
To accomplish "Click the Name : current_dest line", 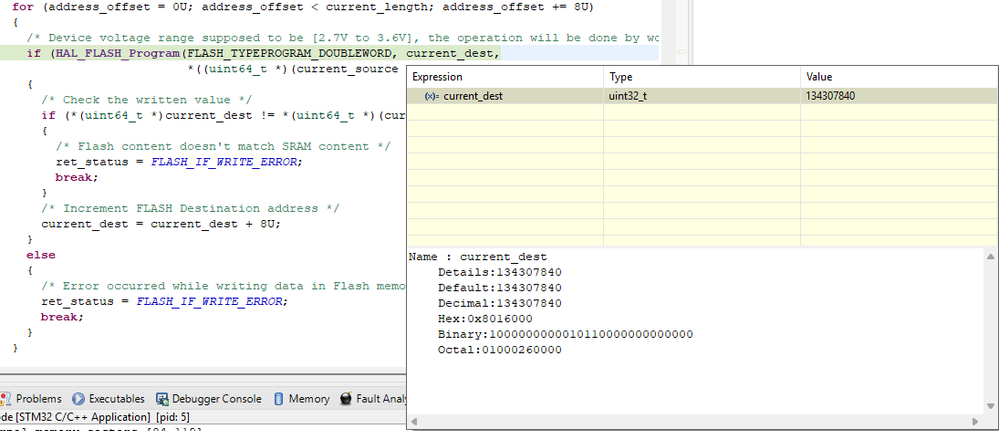I will coord(477,257).
